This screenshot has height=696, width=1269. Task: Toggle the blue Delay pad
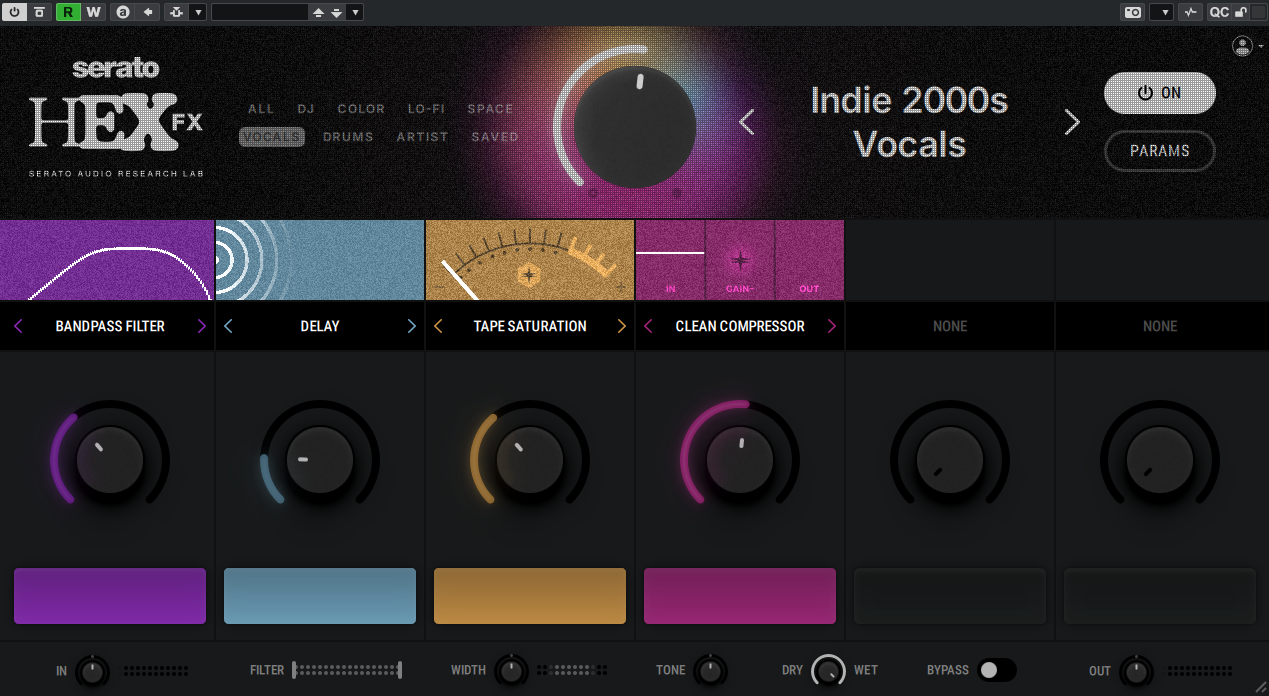pos(320,596)
